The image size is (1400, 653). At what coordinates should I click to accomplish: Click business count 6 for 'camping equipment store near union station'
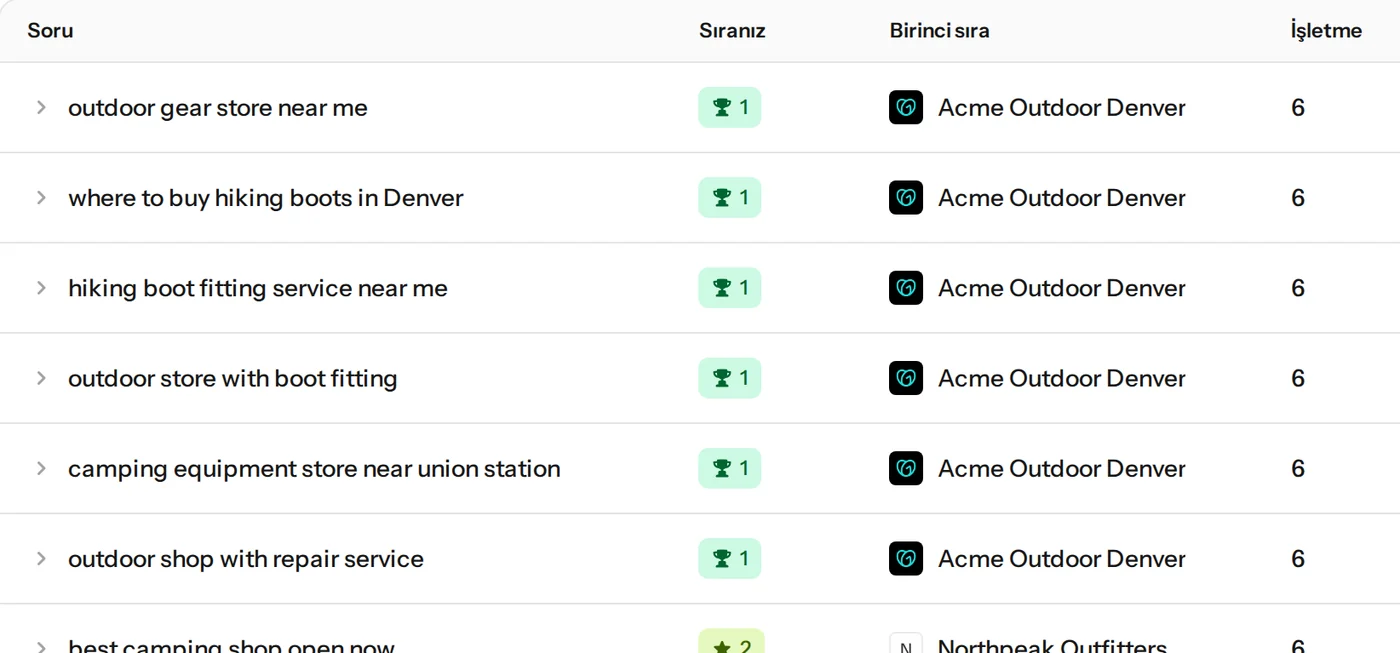point(1298,468)
